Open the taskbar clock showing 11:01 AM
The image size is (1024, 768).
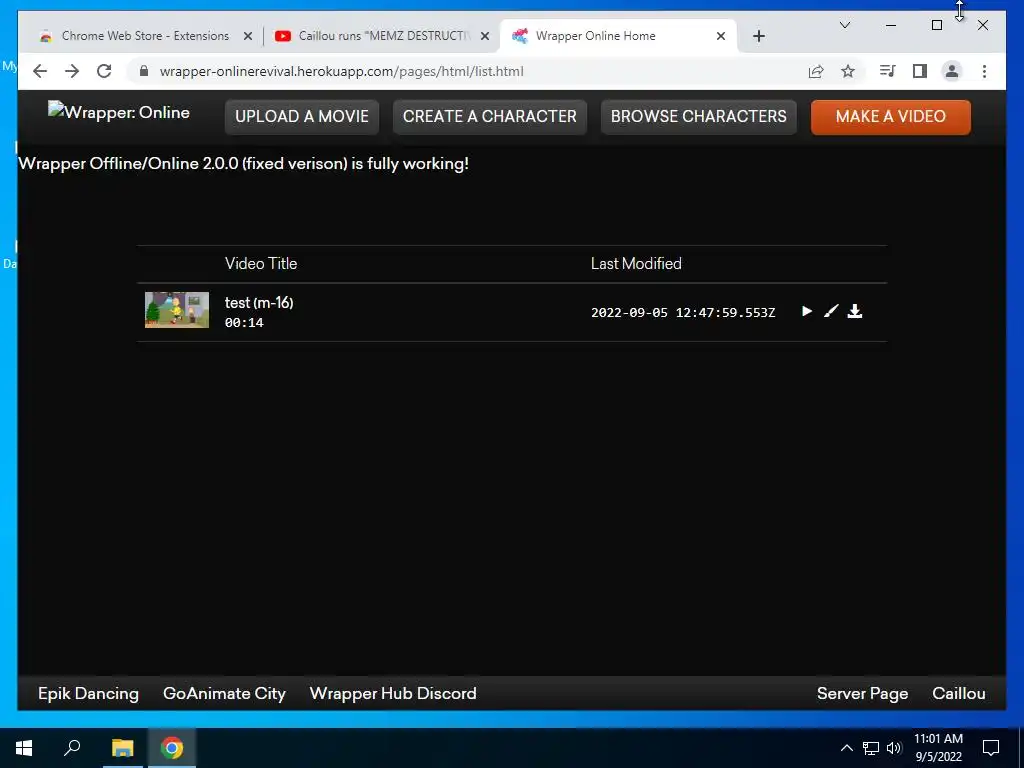(938, 748)
